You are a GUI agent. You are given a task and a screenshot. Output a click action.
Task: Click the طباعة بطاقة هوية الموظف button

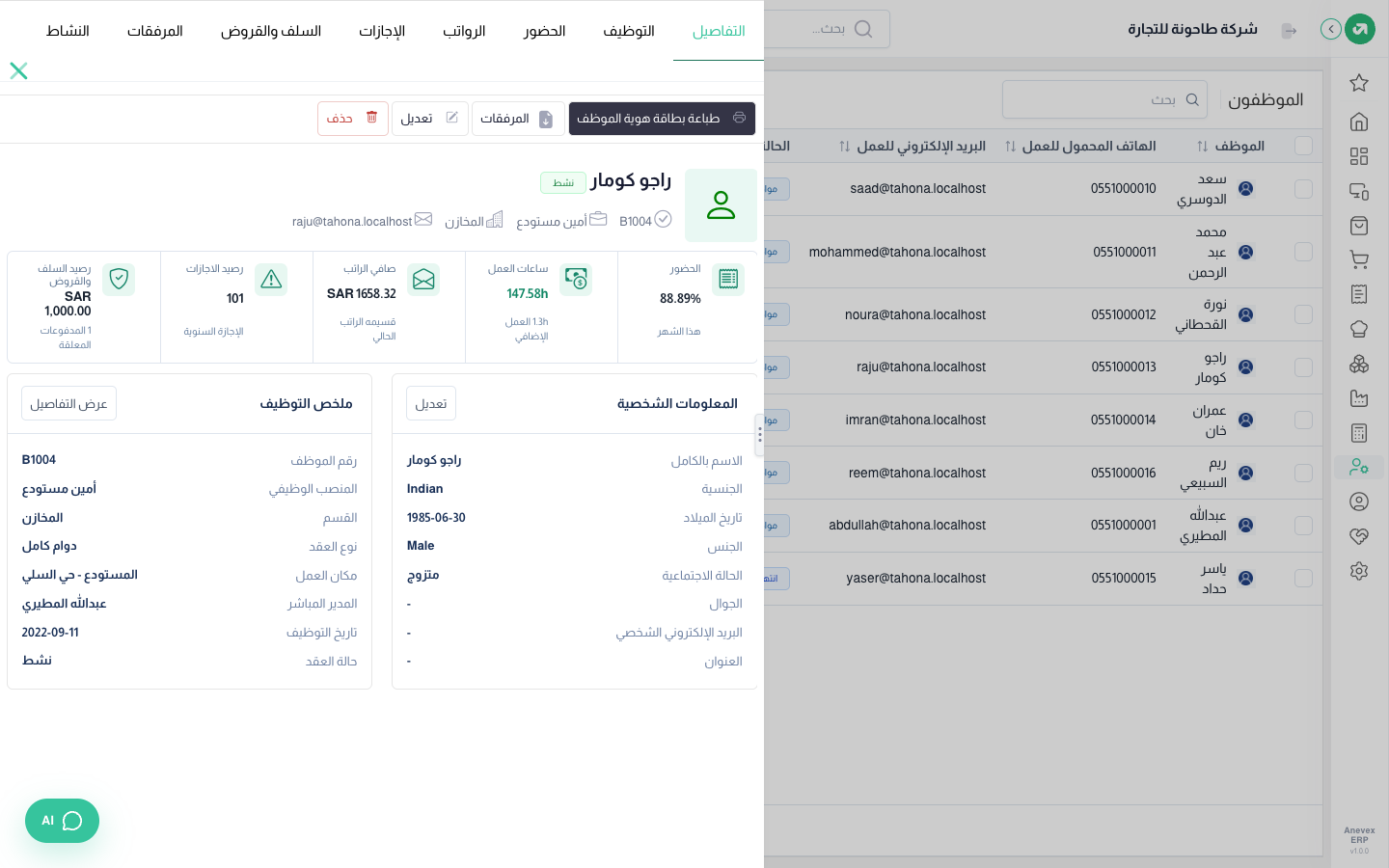pos(662,119)
